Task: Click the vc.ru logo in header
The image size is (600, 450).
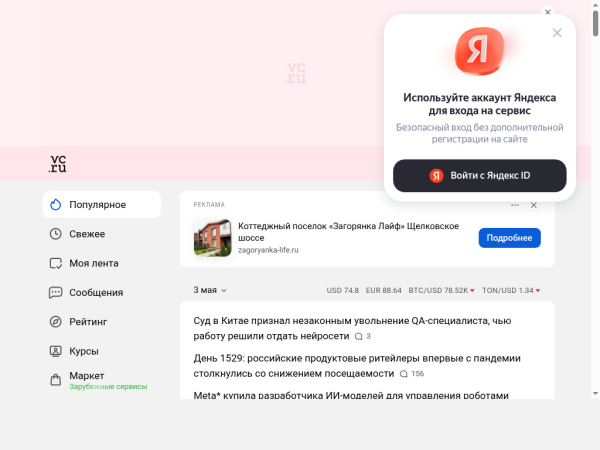Action: [x=58, y=164]
